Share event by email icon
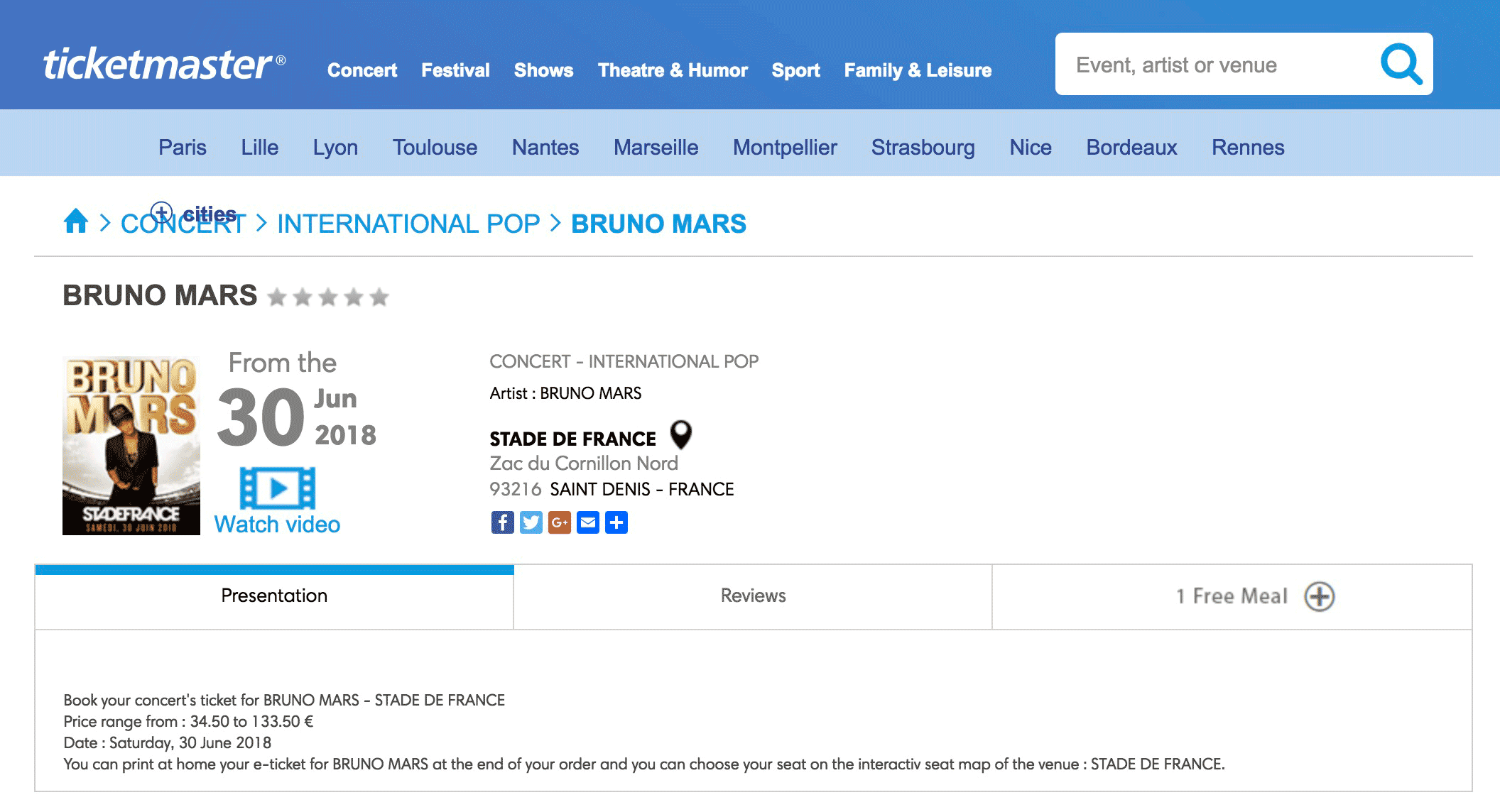This screenshot has height=812, width=1500. (x=587, y=522)
